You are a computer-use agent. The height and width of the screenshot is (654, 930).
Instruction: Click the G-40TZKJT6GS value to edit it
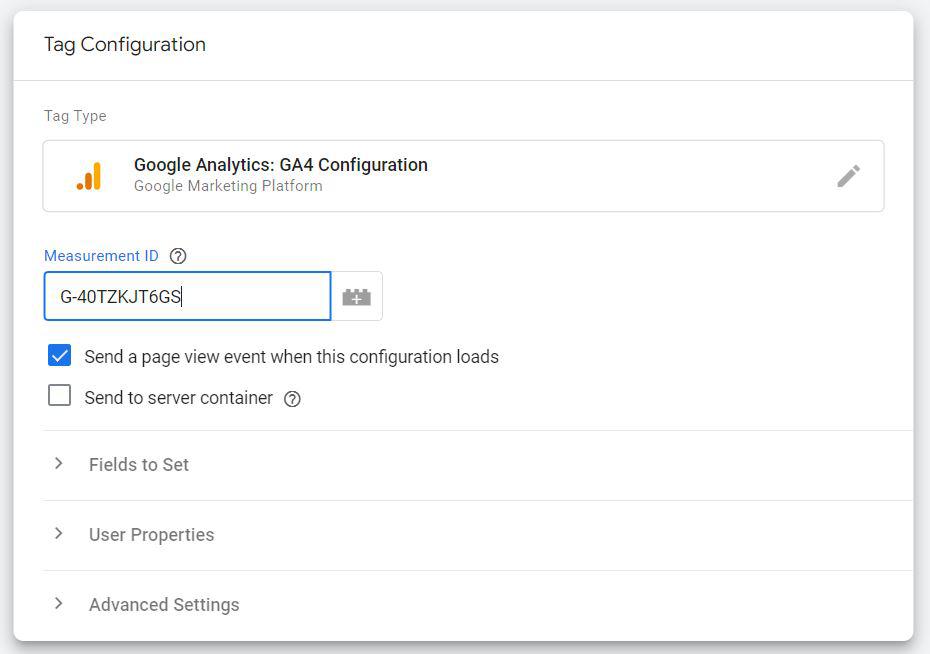(x=121, y=296)
